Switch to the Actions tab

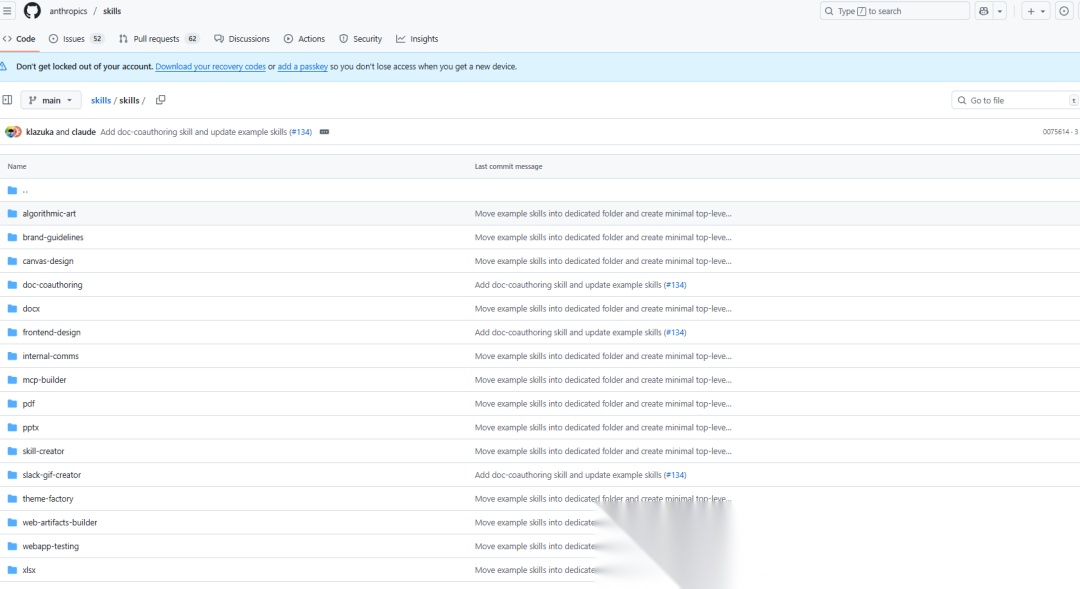304,39
